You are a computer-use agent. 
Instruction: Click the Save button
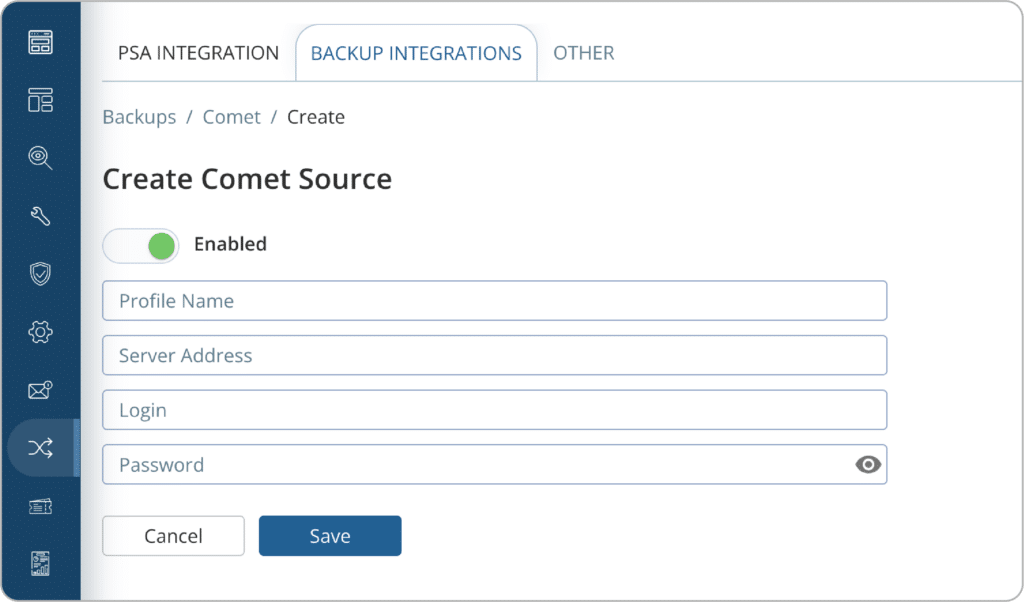click(330, 536)
